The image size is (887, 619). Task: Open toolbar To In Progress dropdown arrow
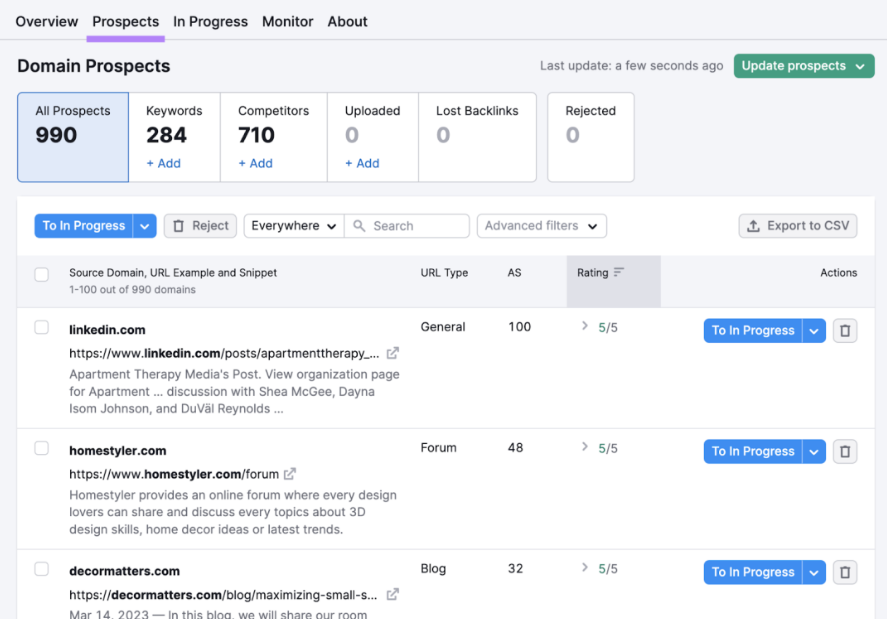[x=145, y=226]
